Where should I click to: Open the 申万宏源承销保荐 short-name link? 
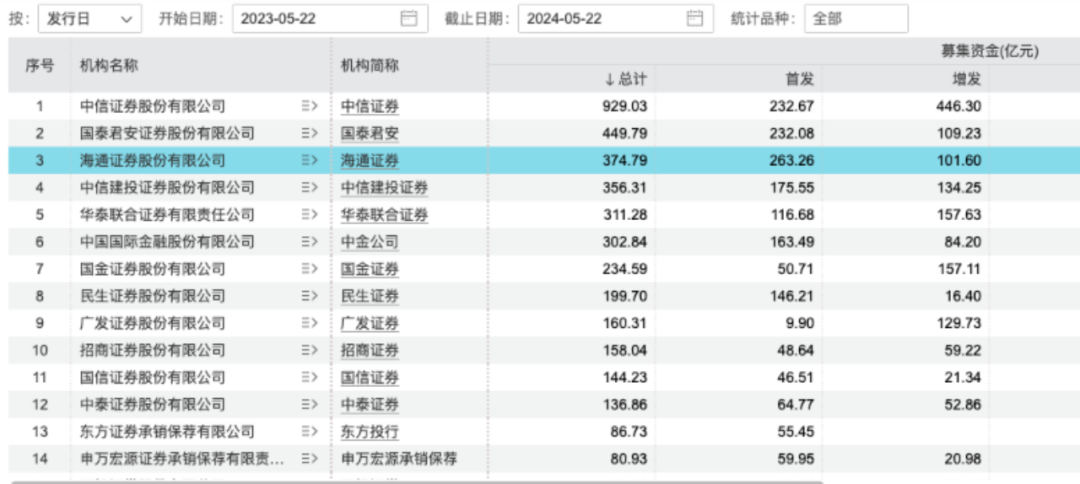click(399, 459)
